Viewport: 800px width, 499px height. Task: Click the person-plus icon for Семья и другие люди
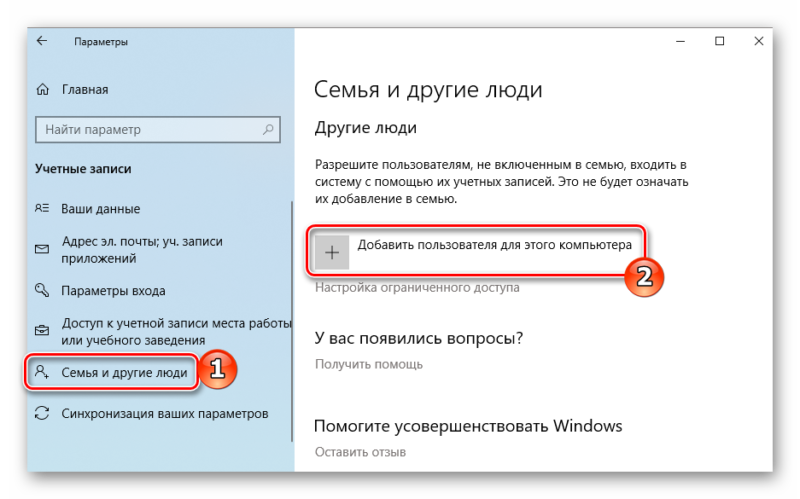(42, 372)
